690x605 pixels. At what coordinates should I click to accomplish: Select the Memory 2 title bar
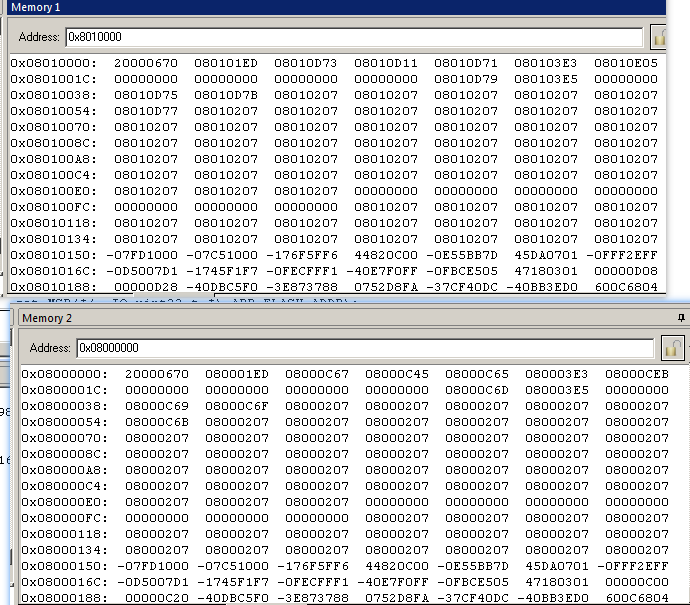(352, 318)
